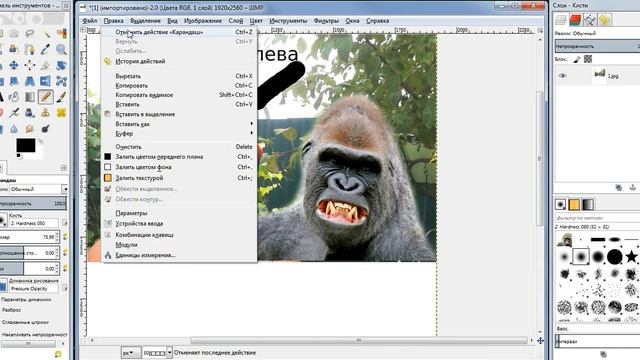Expand the 'Буфер' submenu
Screen dimensions: 640x360
(180, 133)
